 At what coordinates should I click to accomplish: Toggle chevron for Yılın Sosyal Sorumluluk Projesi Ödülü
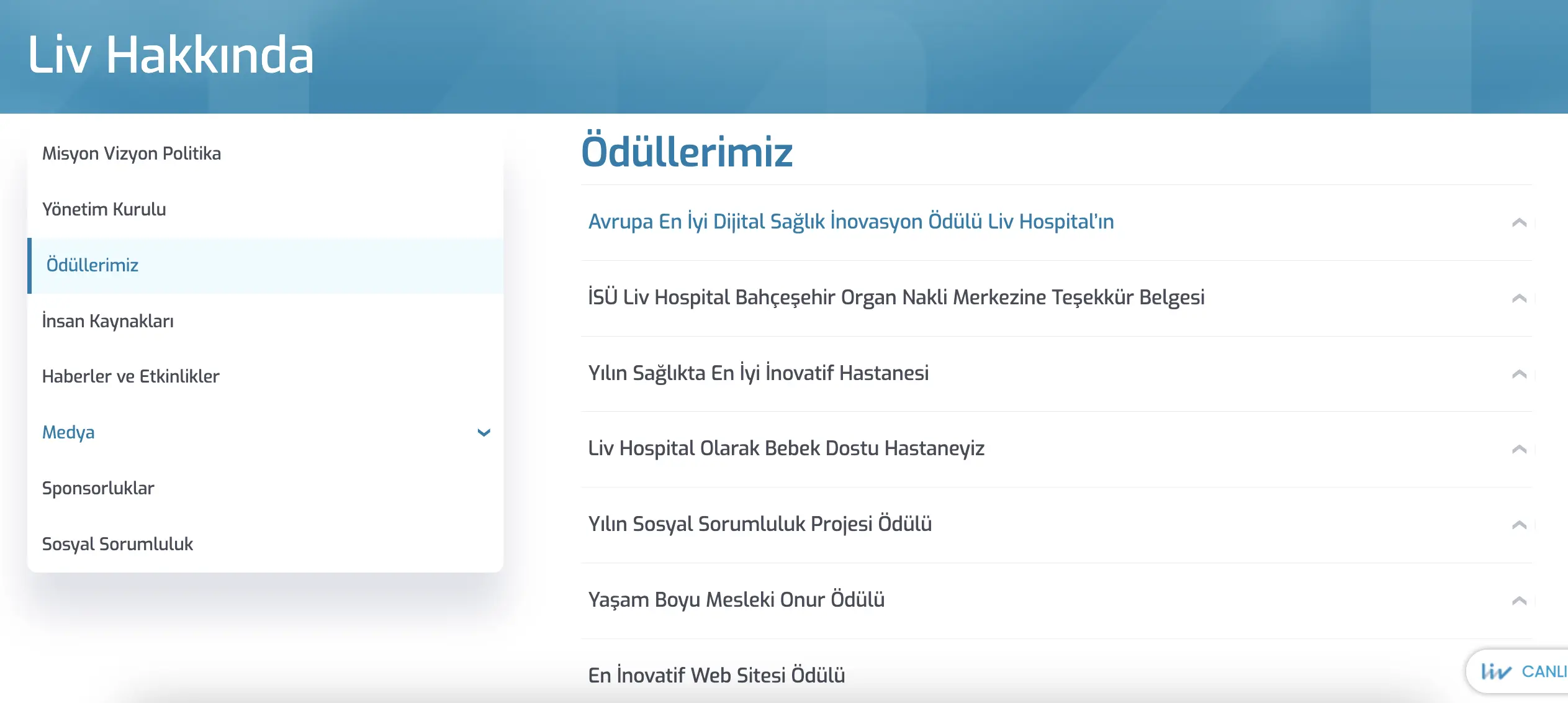pos(1519,525)
